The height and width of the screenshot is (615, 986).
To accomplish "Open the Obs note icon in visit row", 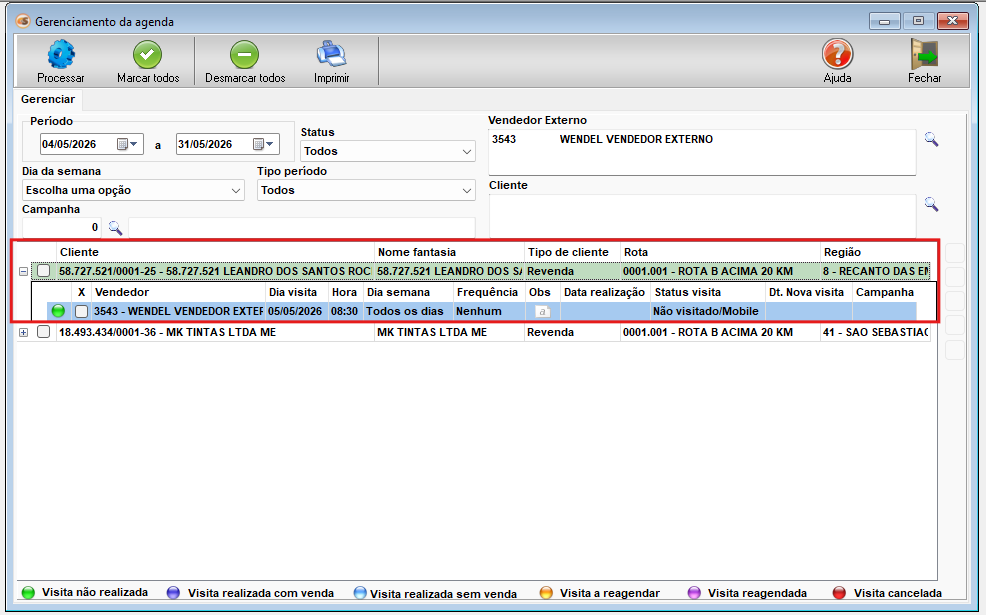I will (542, 311).
